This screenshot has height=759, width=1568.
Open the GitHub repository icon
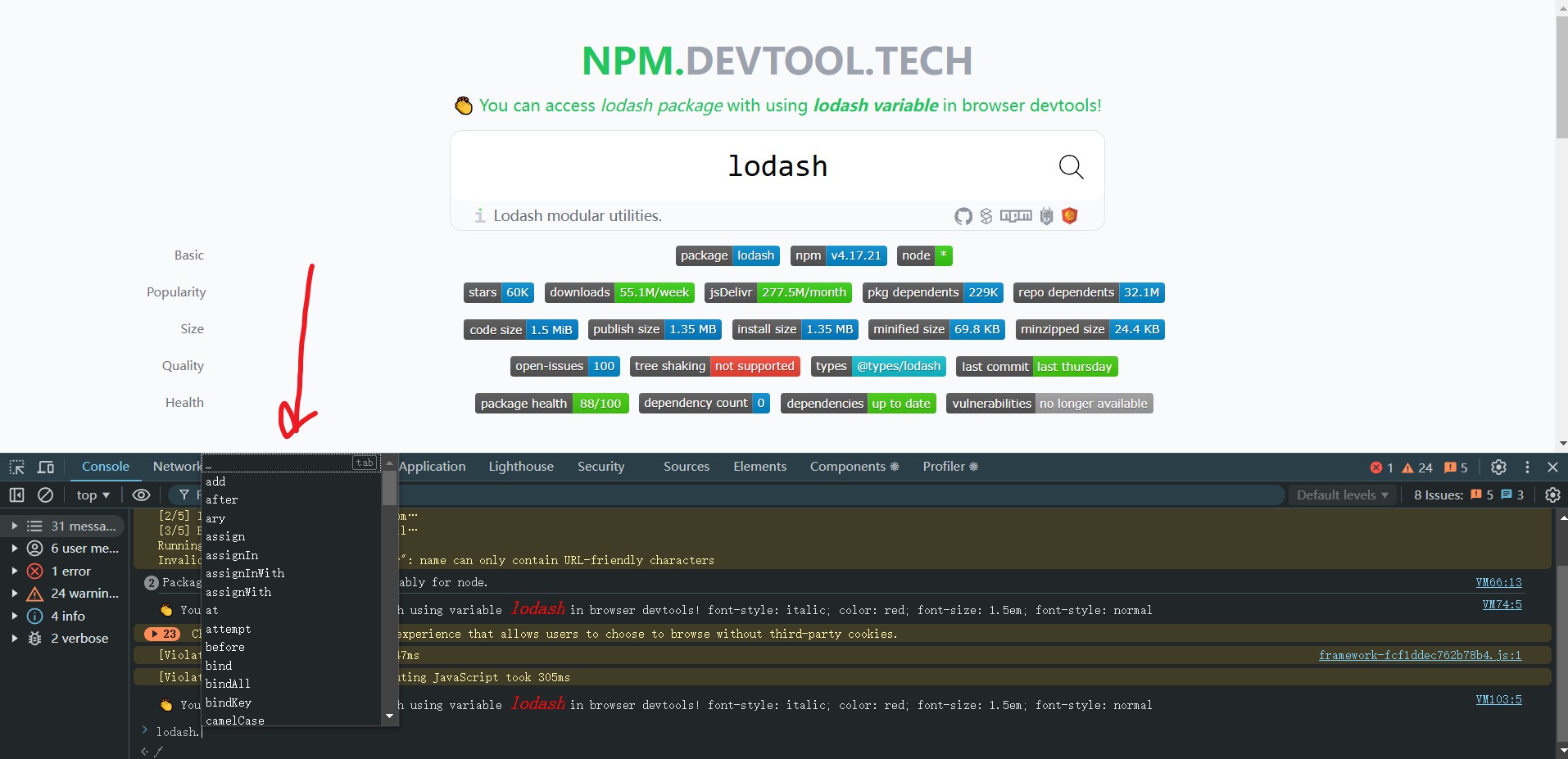pos(963,216)
